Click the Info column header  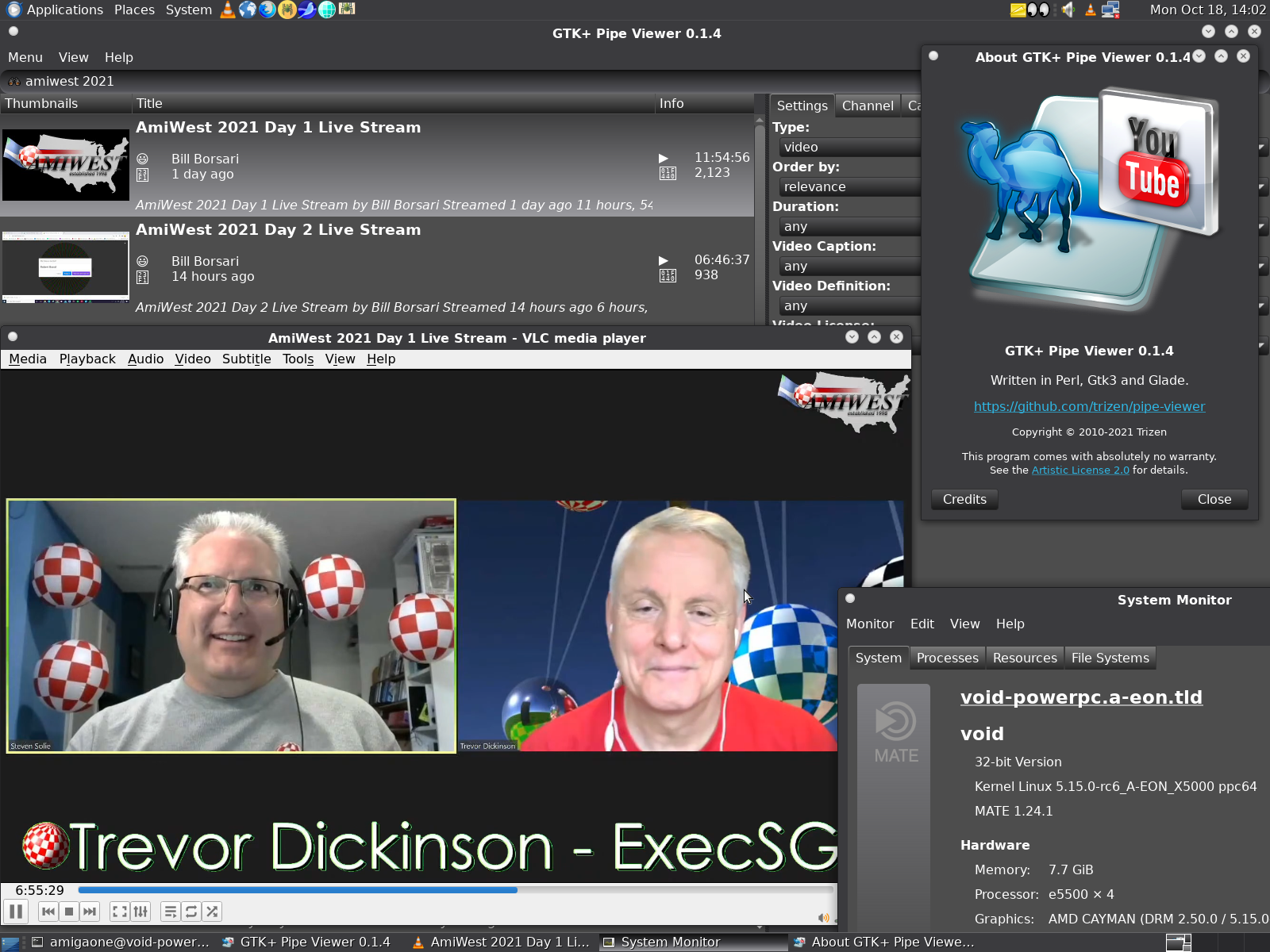[705, 103]
